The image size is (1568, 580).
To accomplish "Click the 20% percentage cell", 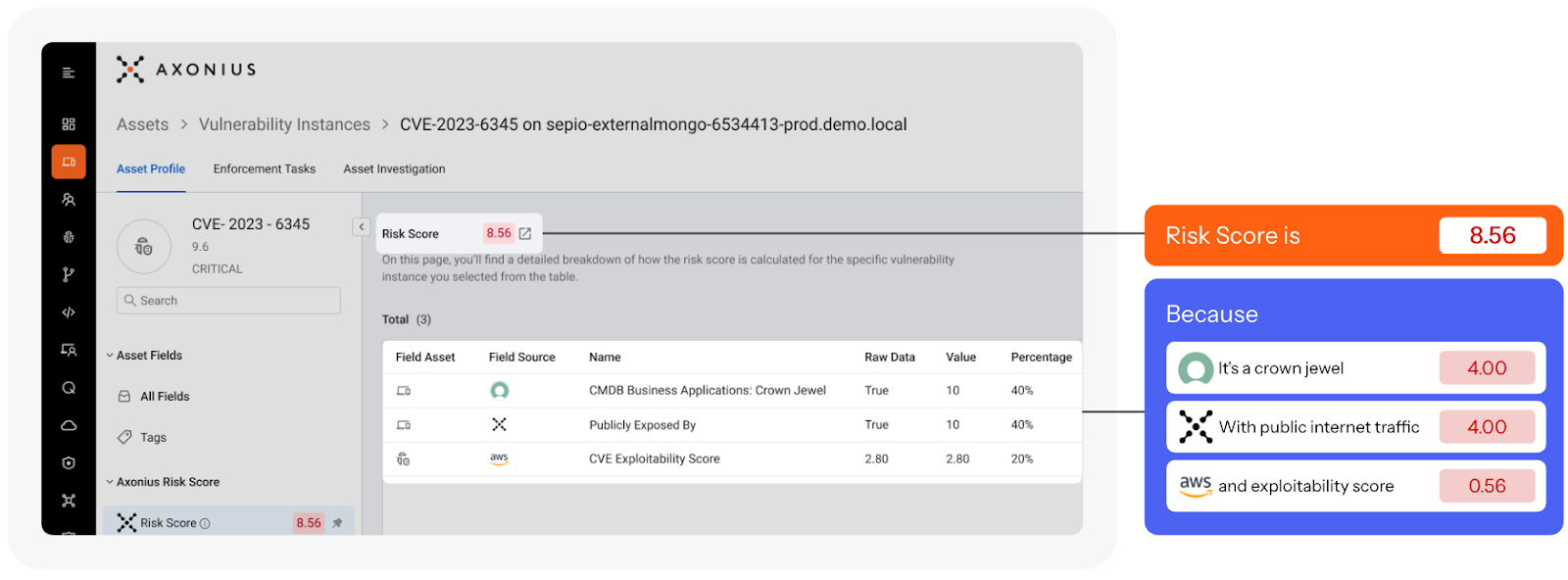I will [x=1022, y=459].
